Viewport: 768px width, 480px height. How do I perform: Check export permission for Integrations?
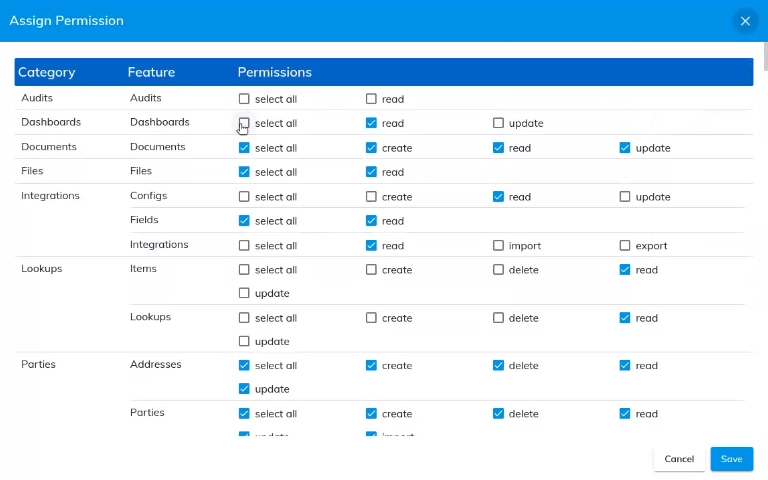[625, 245]
